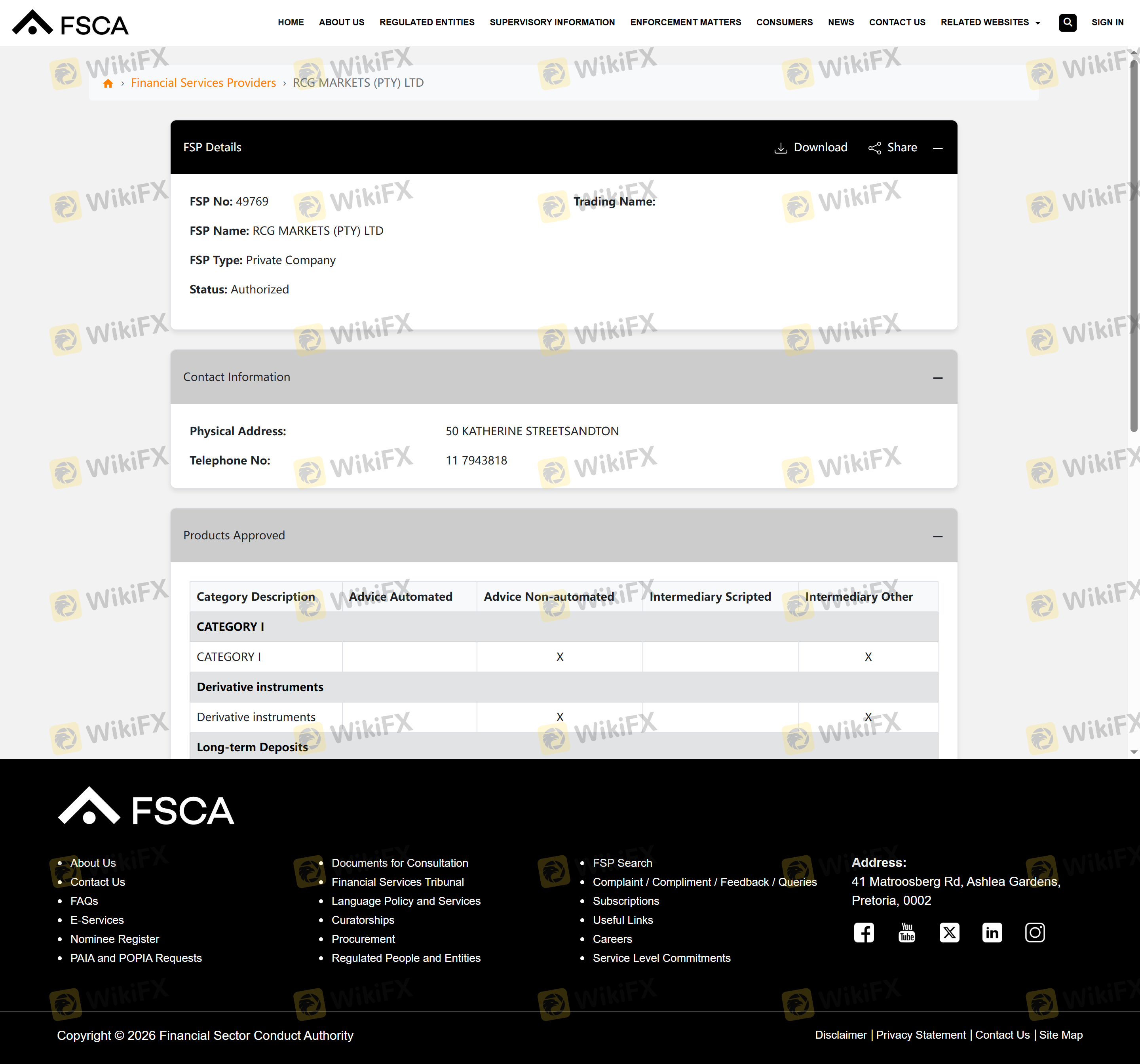
Task: Open the Enforcement Matters menu
Action: [x=685, y=22]
